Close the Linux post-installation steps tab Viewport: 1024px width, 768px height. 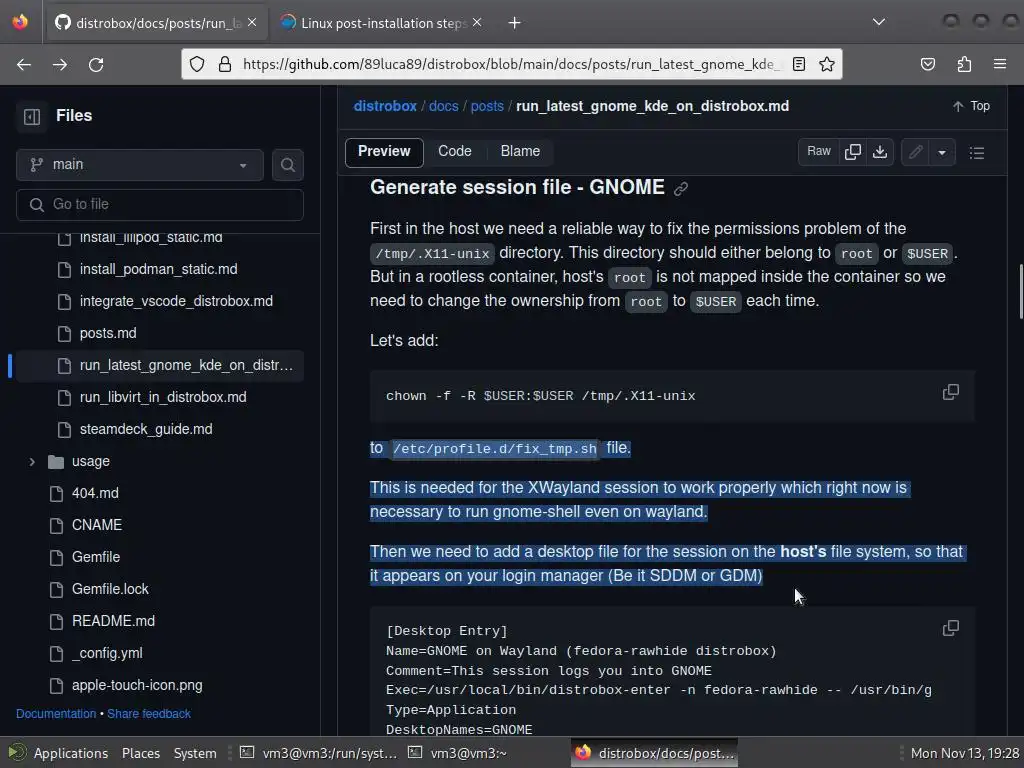point(477,23)
